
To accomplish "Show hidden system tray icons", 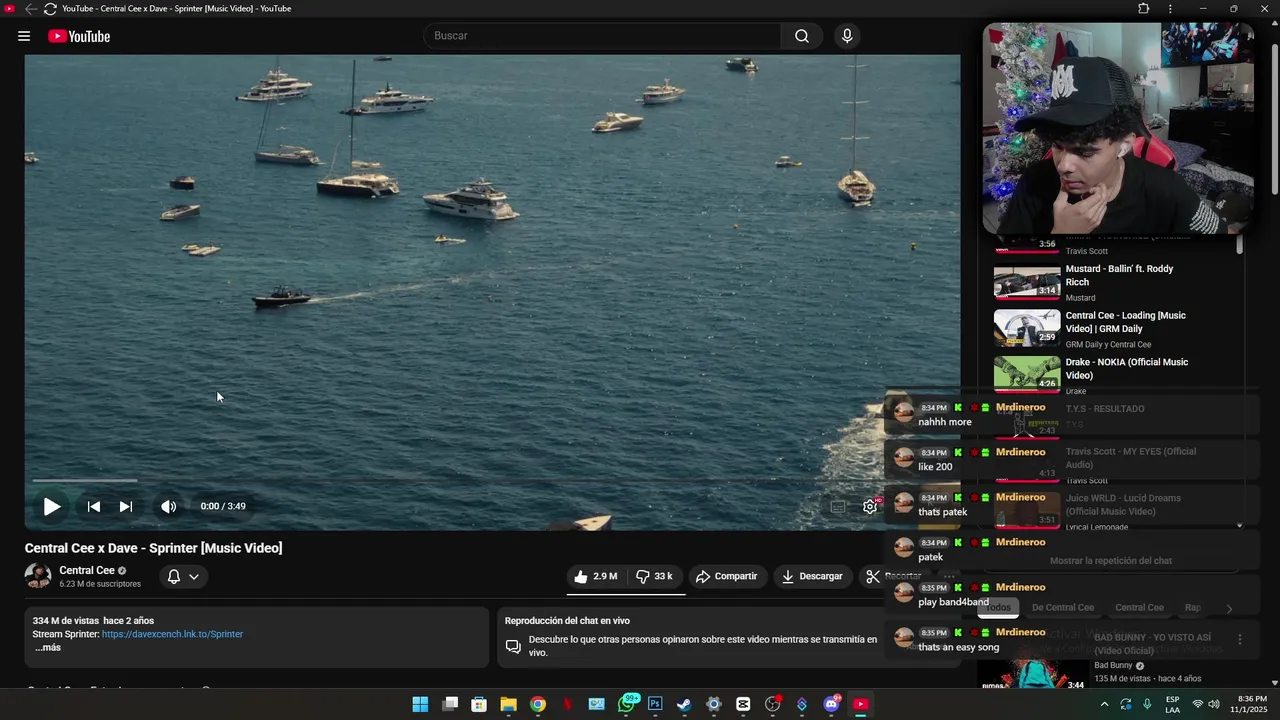I will [x=1104, y=704].
